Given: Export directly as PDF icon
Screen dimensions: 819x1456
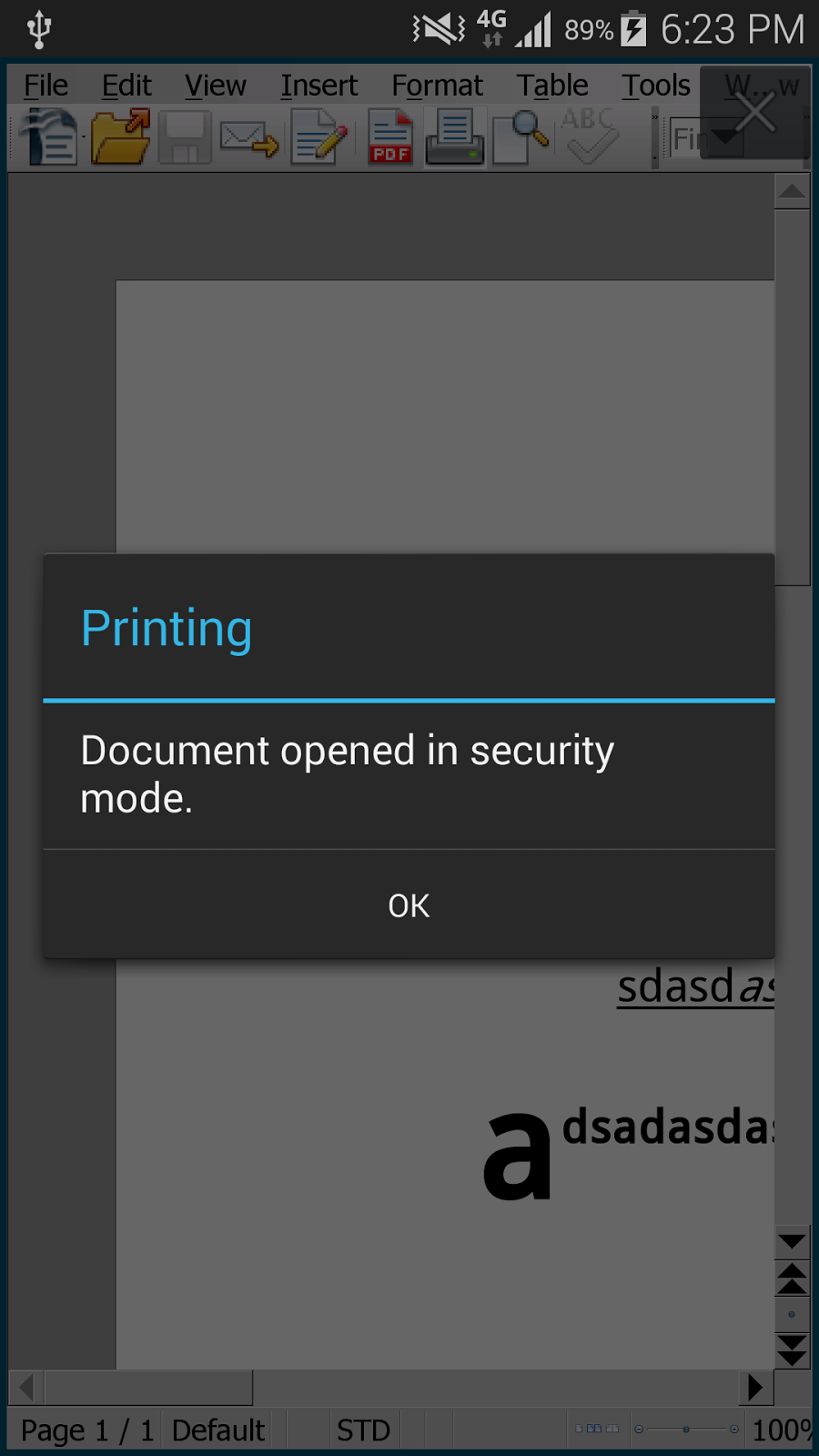Looking at the screenshot, I should pos(390,137).
